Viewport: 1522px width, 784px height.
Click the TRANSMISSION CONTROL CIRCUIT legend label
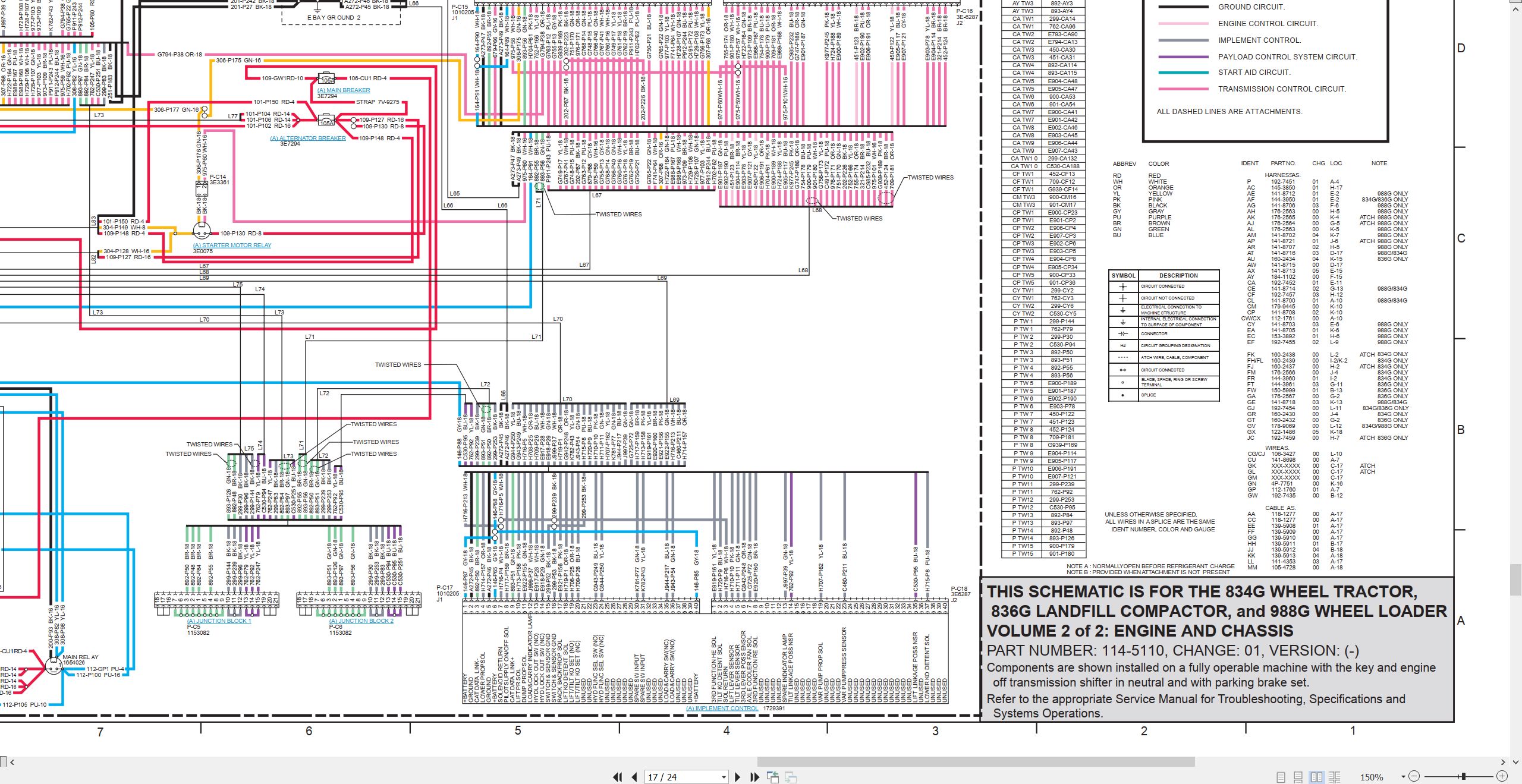point(1282,89)
